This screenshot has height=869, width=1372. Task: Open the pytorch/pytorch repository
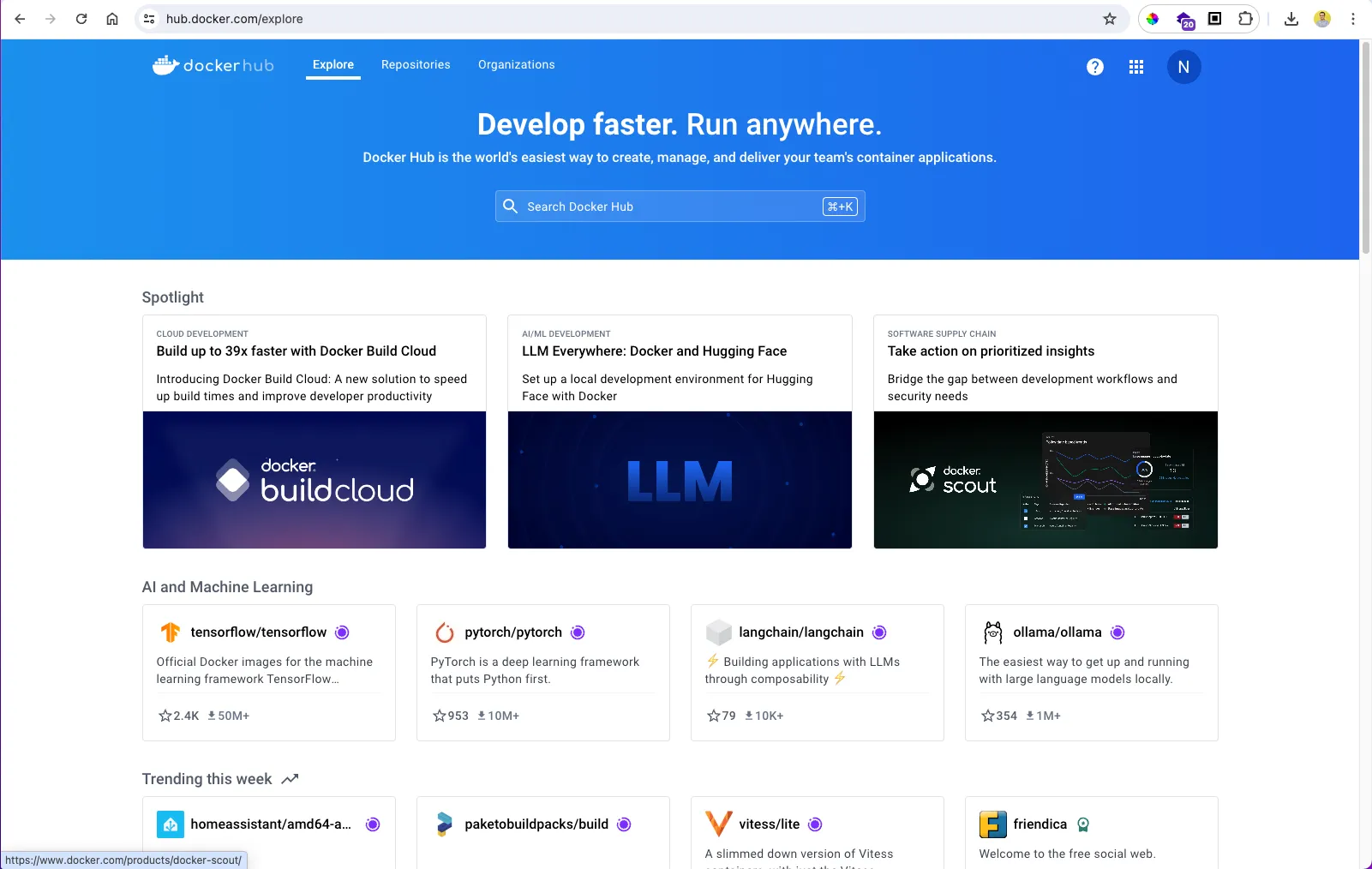coord(513,632)
